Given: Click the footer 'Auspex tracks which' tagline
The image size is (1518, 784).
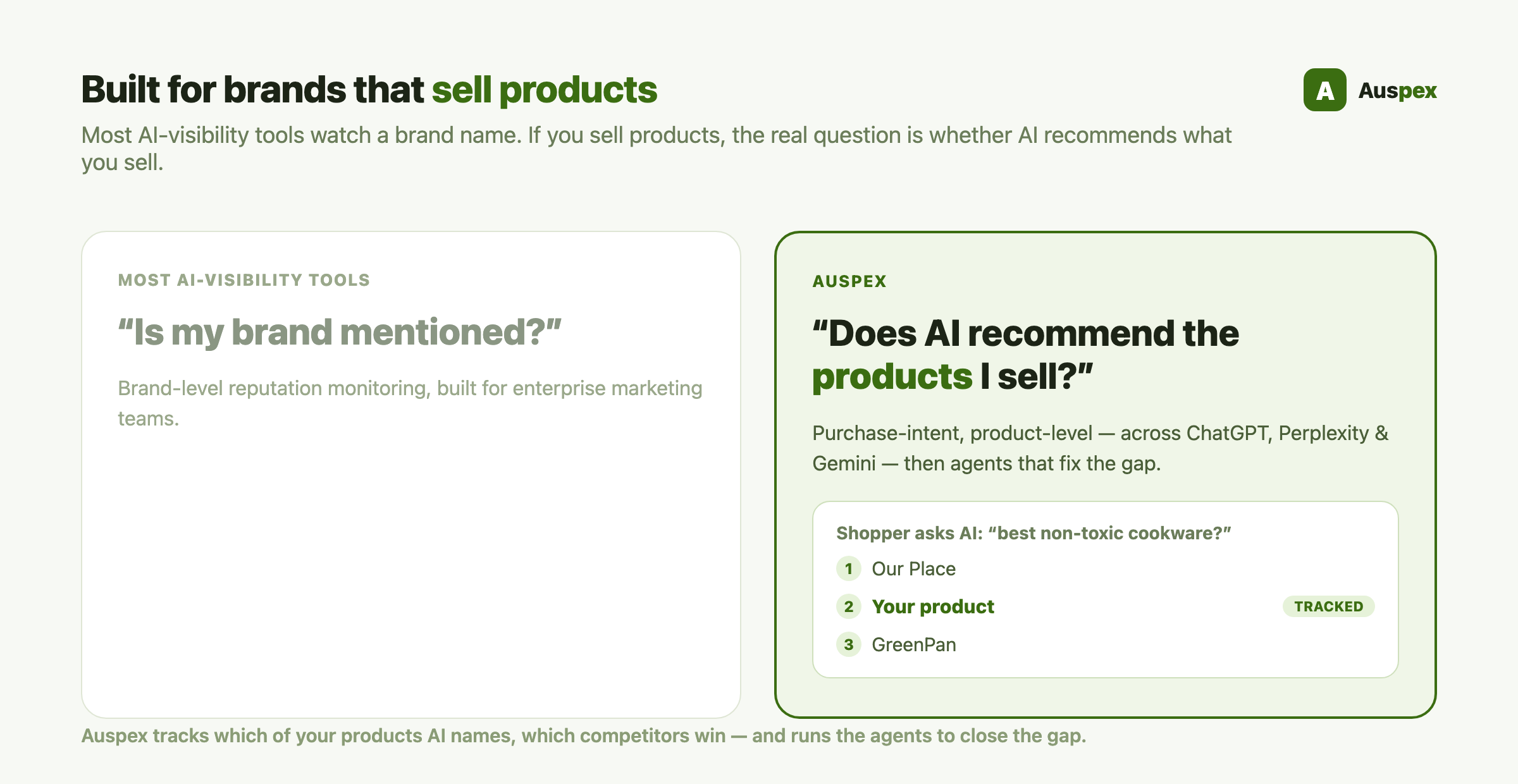Looking at the screenshot, I should 584,735.
